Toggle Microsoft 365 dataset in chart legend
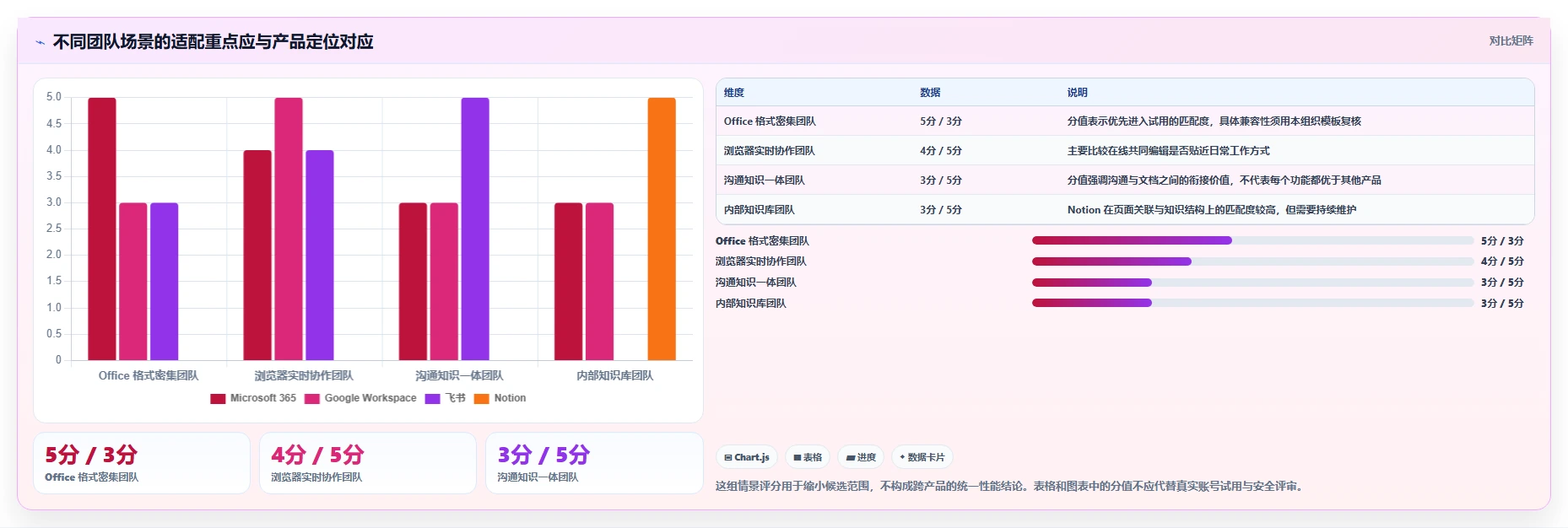 (253, 398)
